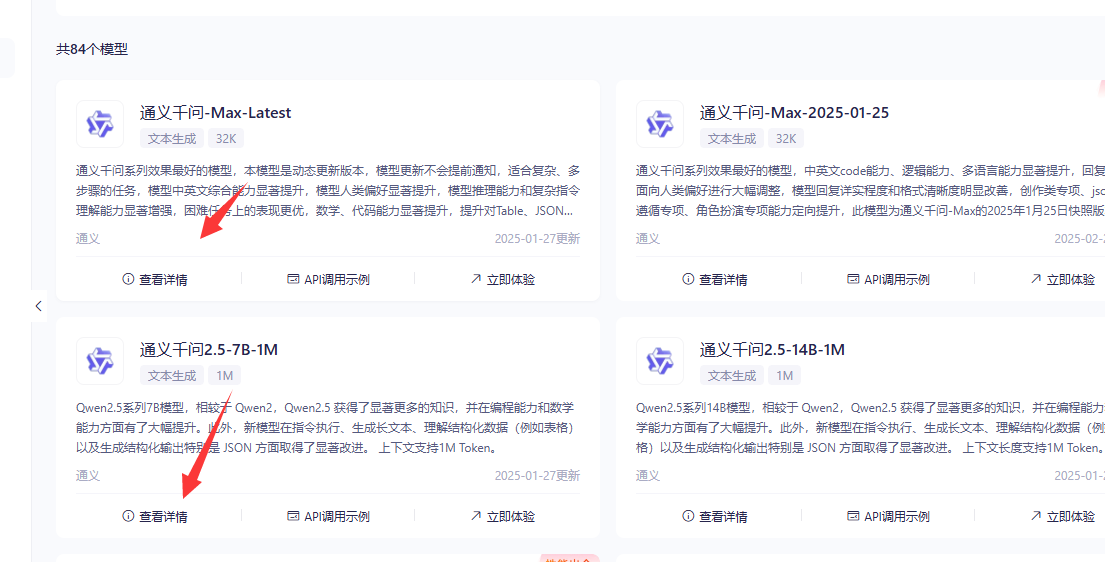The image size is (1105, 562).
Task: Click the 32K tag on 通义千问-Max-2025-01-25
Action: pyautogui.click(x=785, y=139)
